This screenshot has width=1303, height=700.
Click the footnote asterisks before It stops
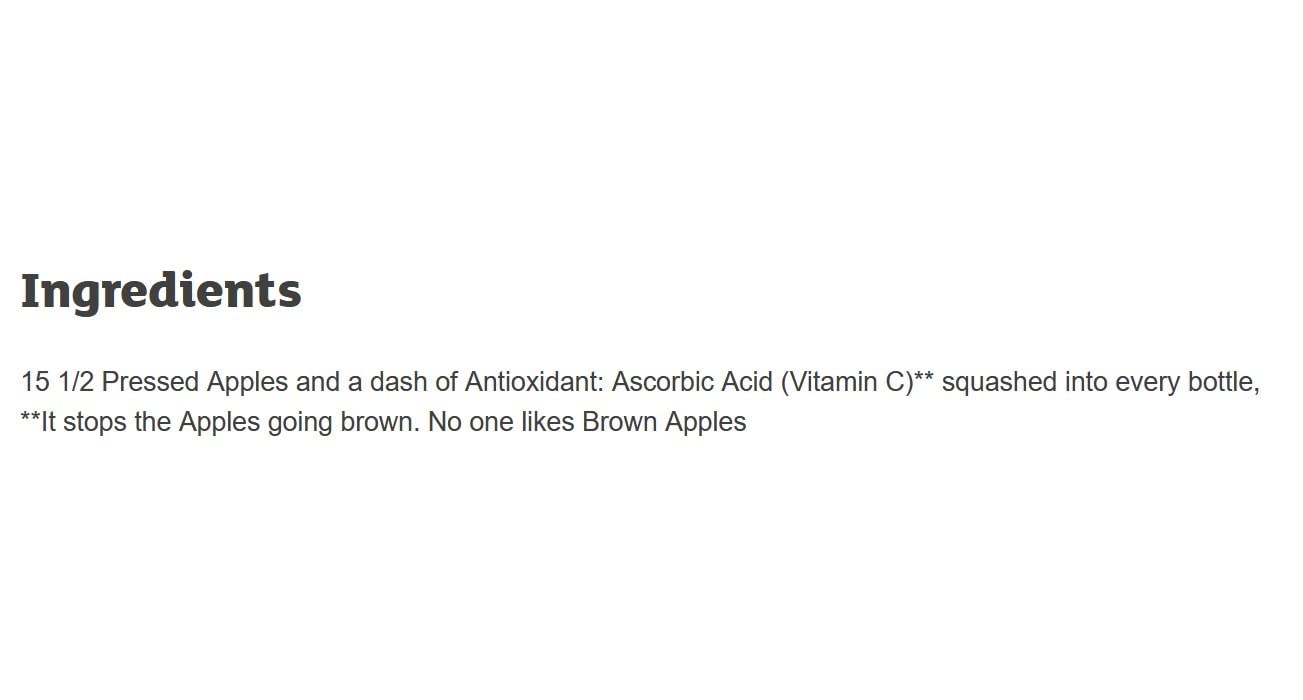(x=30, y=418)
